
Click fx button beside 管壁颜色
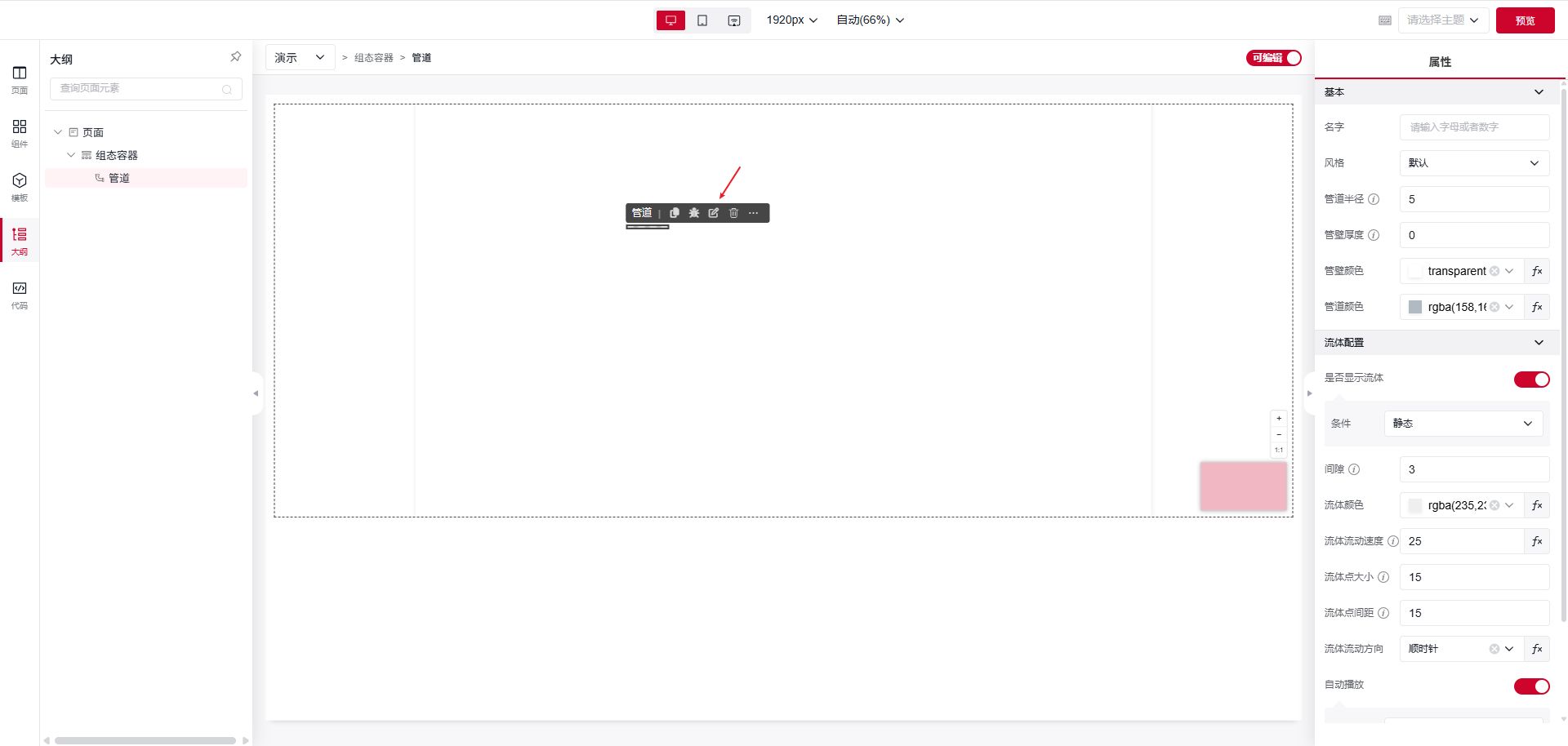pos(1537,271)
